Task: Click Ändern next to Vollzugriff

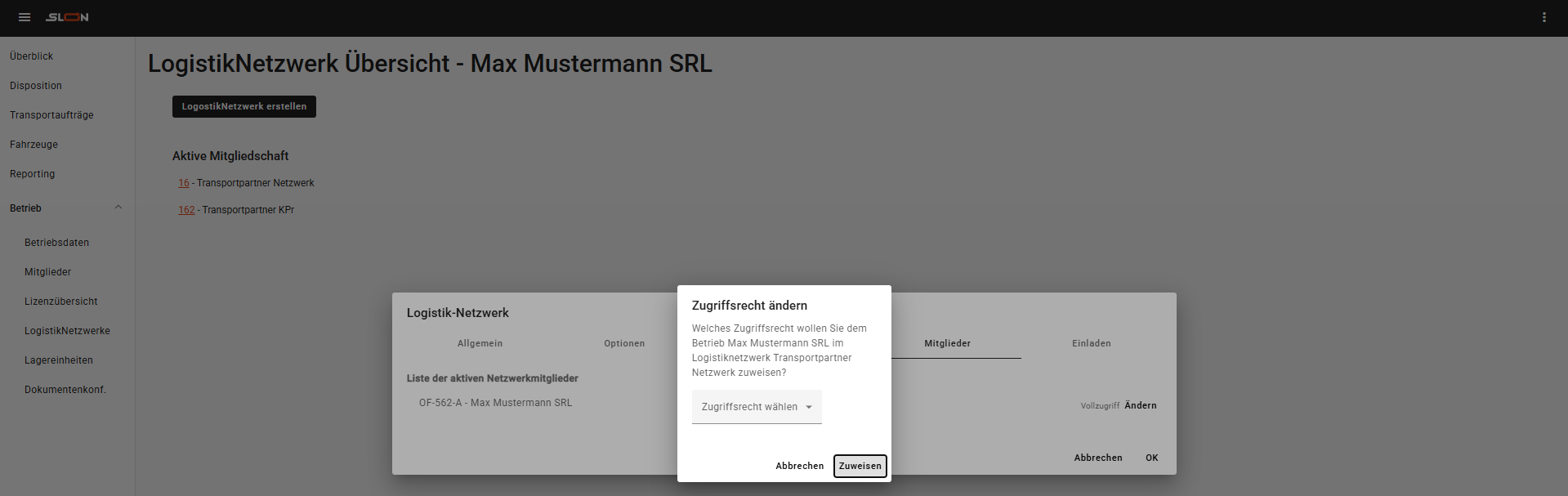Action: [1140, 405]
